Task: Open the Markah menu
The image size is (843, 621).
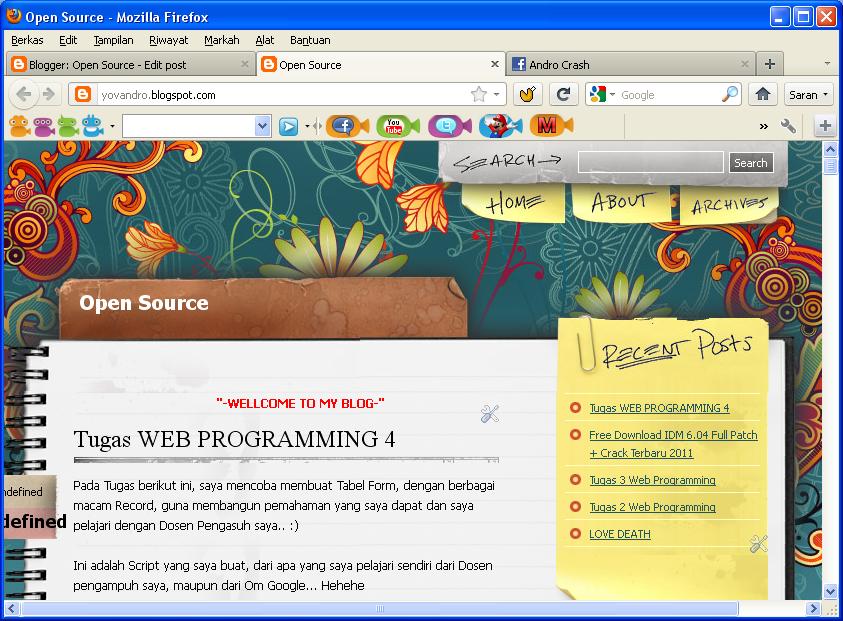Action: [222, 40]
